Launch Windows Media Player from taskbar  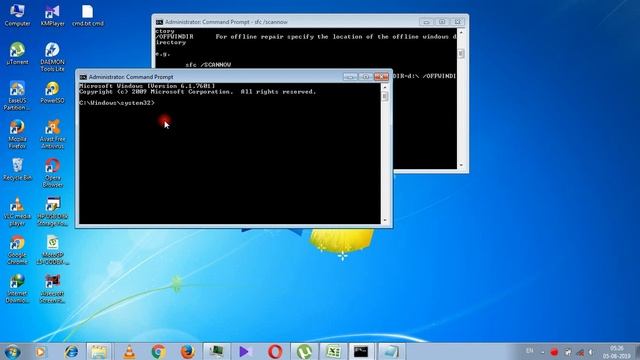coord(40,352)
